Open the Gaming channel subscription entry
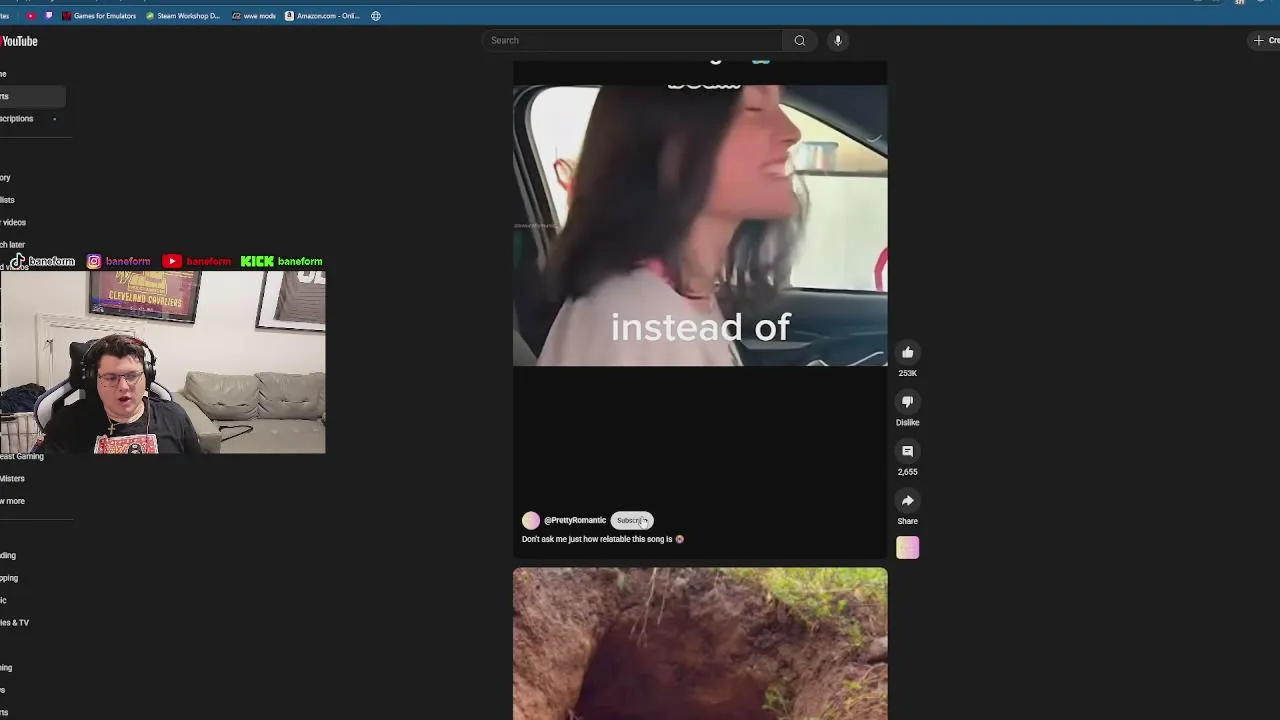 (x=22, y=456)
